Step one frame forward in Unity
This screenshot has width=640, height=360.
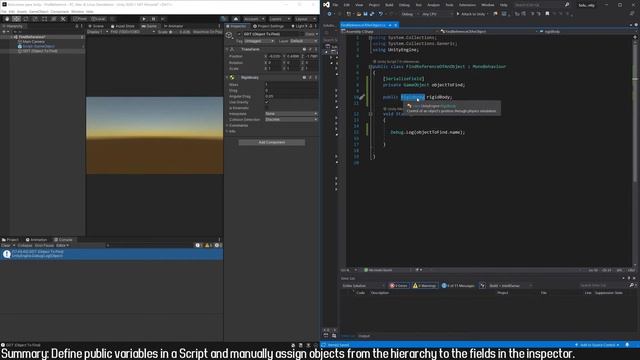163,19
